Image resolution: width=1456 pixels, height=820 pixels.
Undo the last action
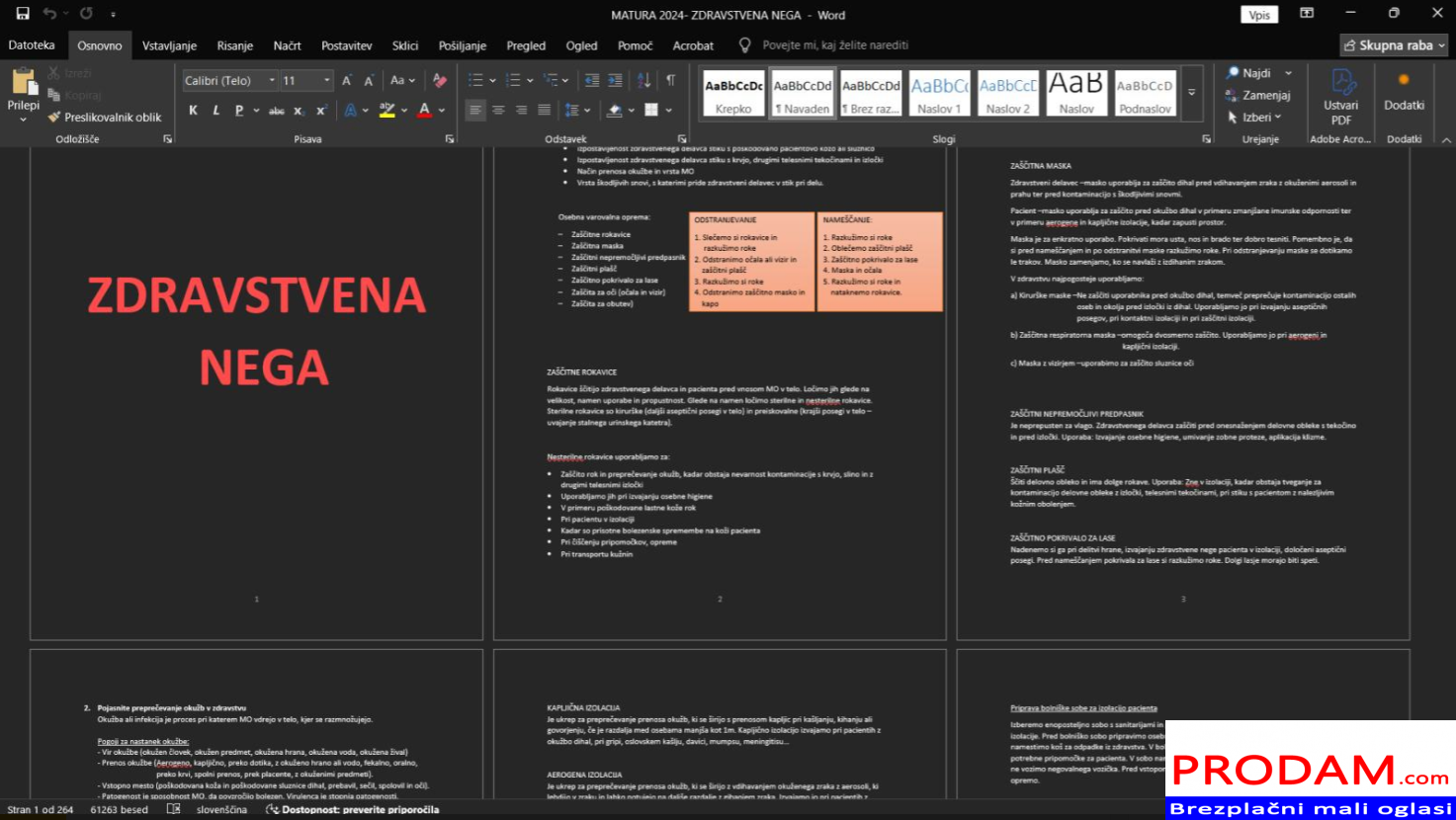[x=49, y=14]
